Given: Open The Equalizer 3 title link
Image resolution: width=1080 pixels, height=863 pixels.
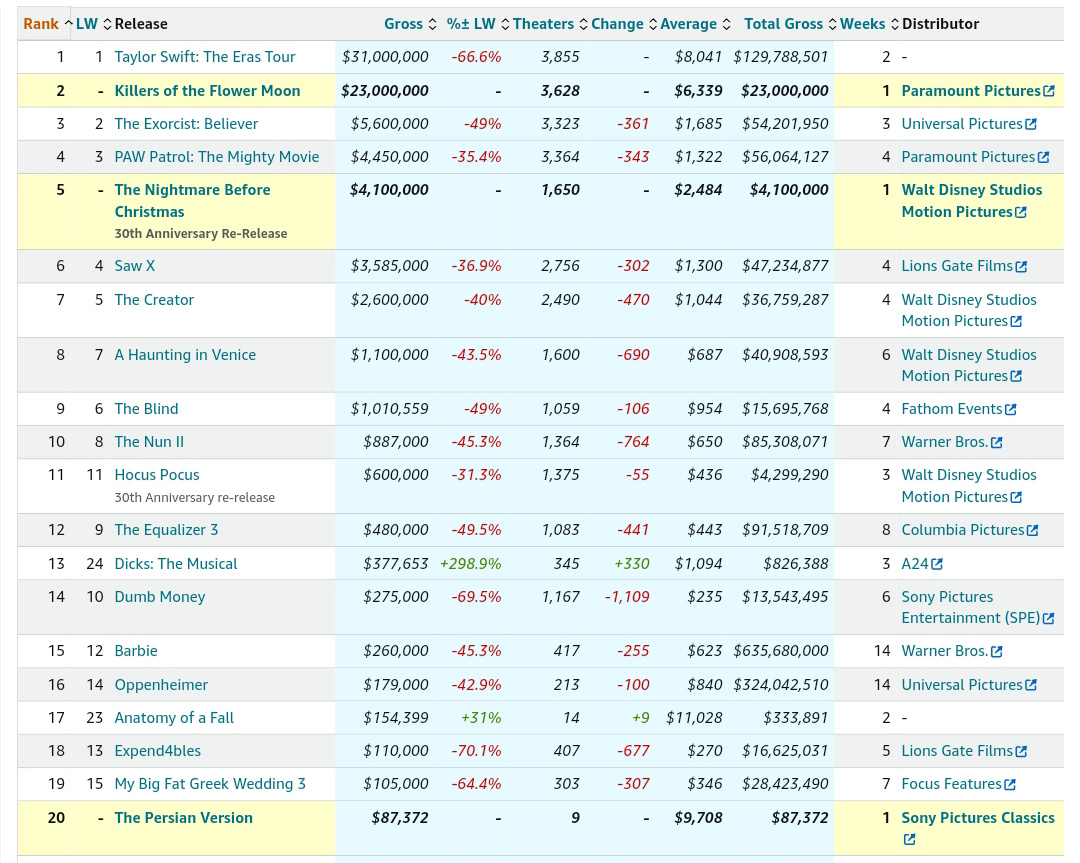Looking at the screenshot, I should [x=166, y=530].
